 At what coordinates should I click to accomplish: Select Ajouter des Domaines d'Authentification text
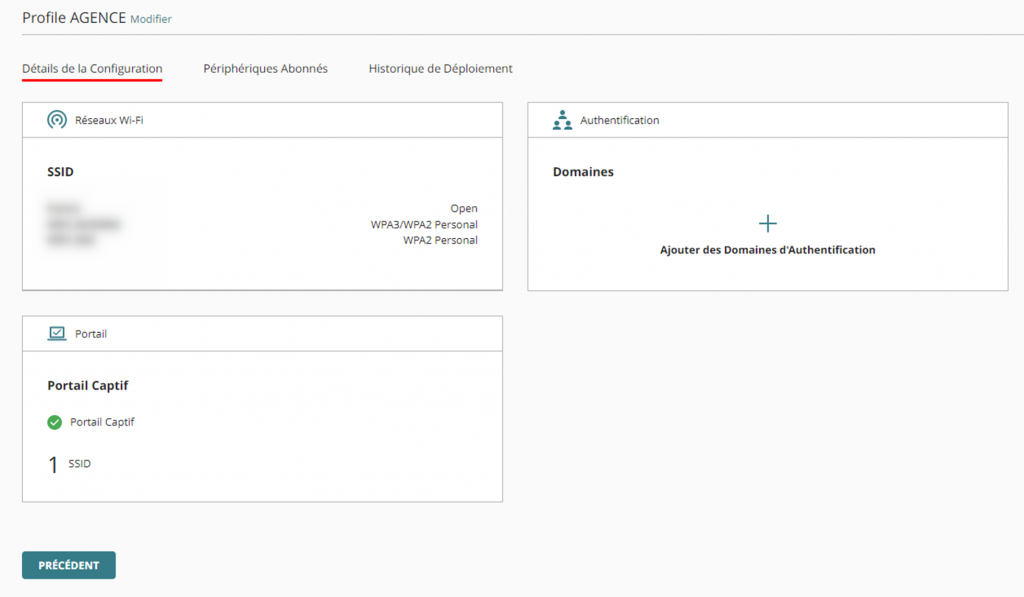[767, 250]
